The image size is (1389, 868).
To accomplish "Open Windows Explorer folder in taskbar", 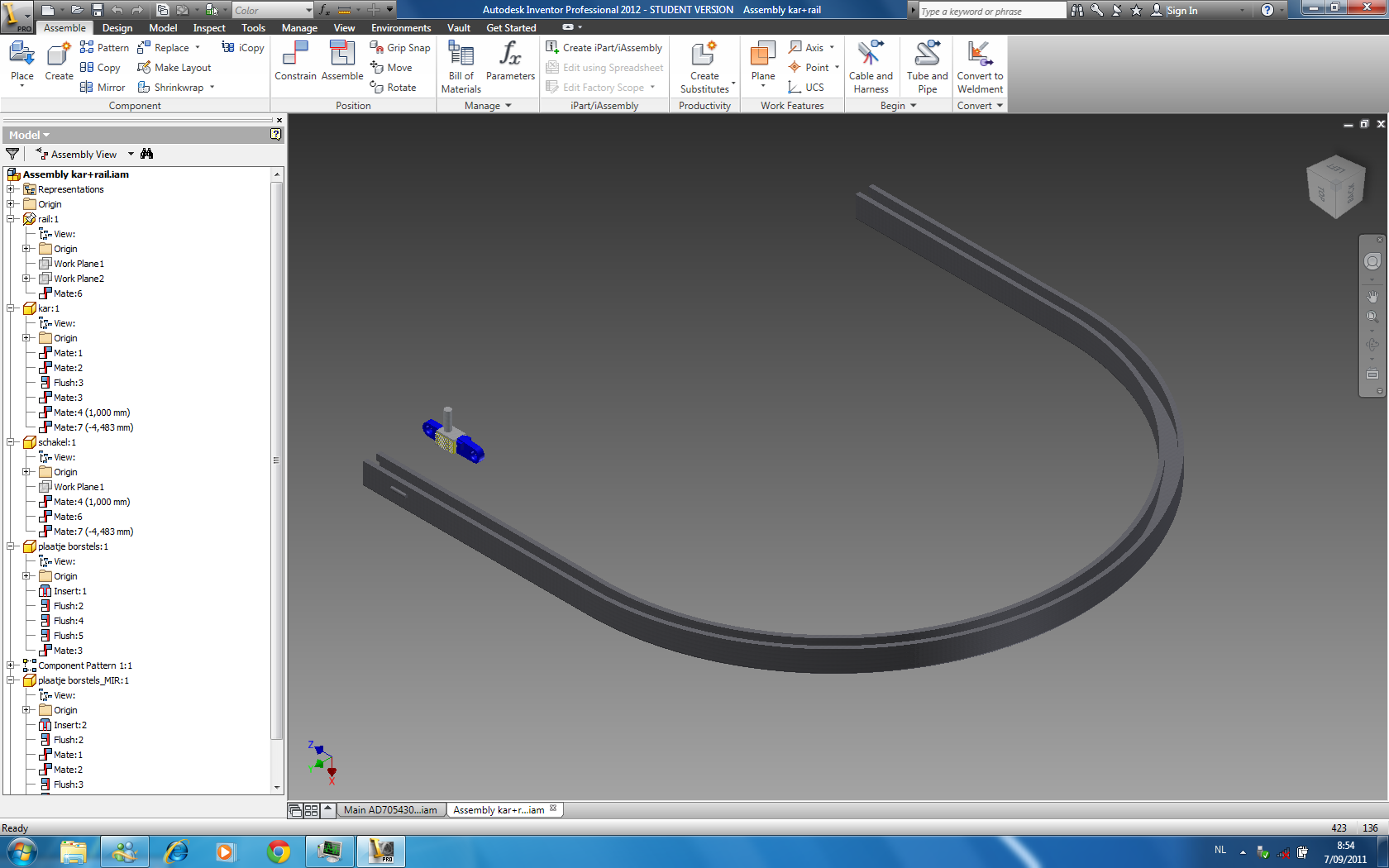I will 74,851.
